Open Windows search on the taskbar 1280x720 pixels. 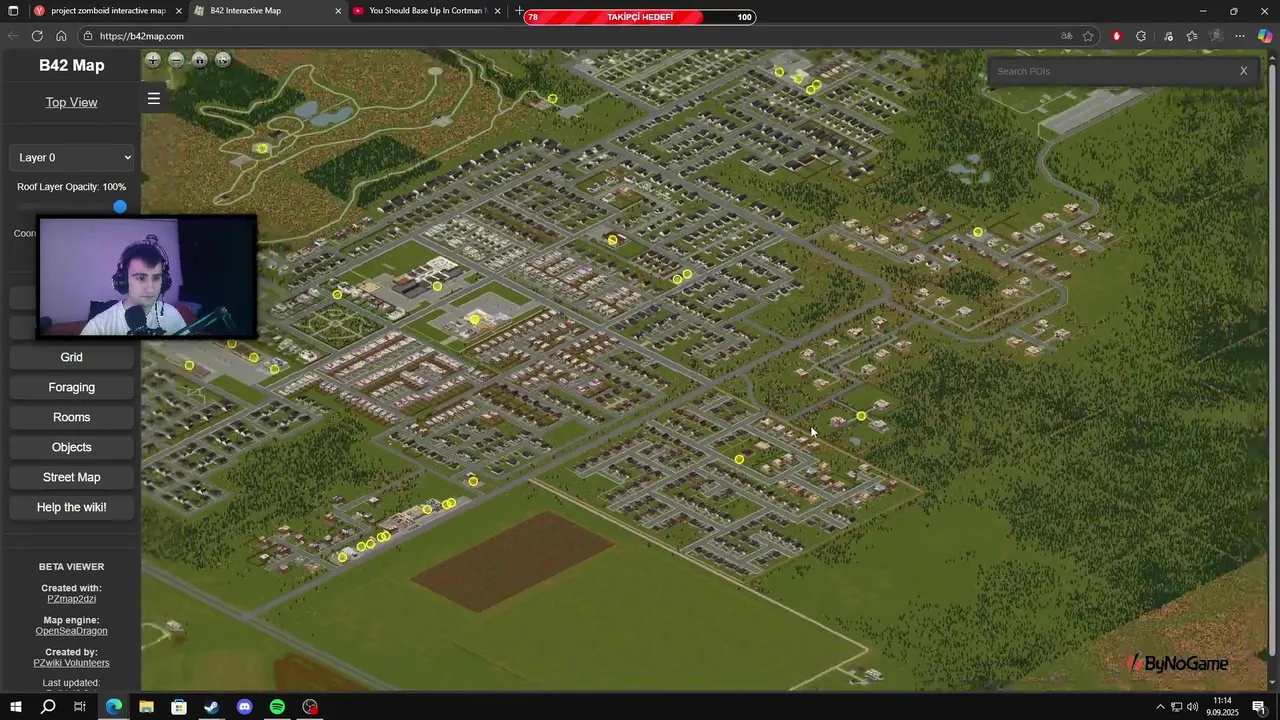47,707
